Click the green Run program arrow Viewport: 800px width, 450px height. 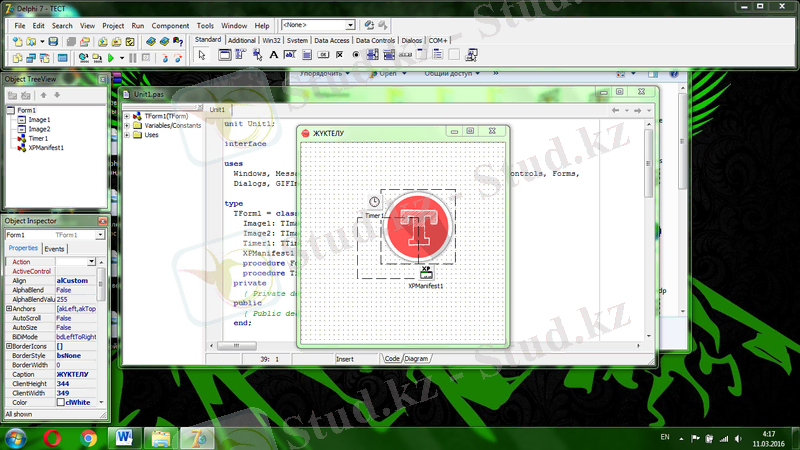point(108,58)
